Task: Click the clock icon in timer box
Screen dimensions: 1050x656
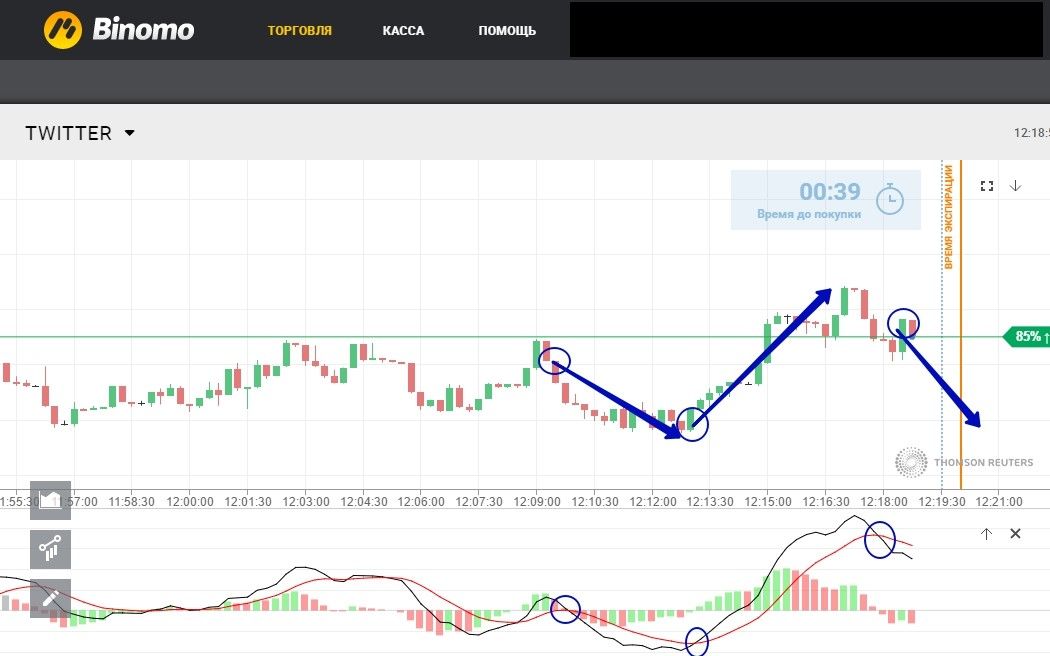Action: click(x=890, y=199)
